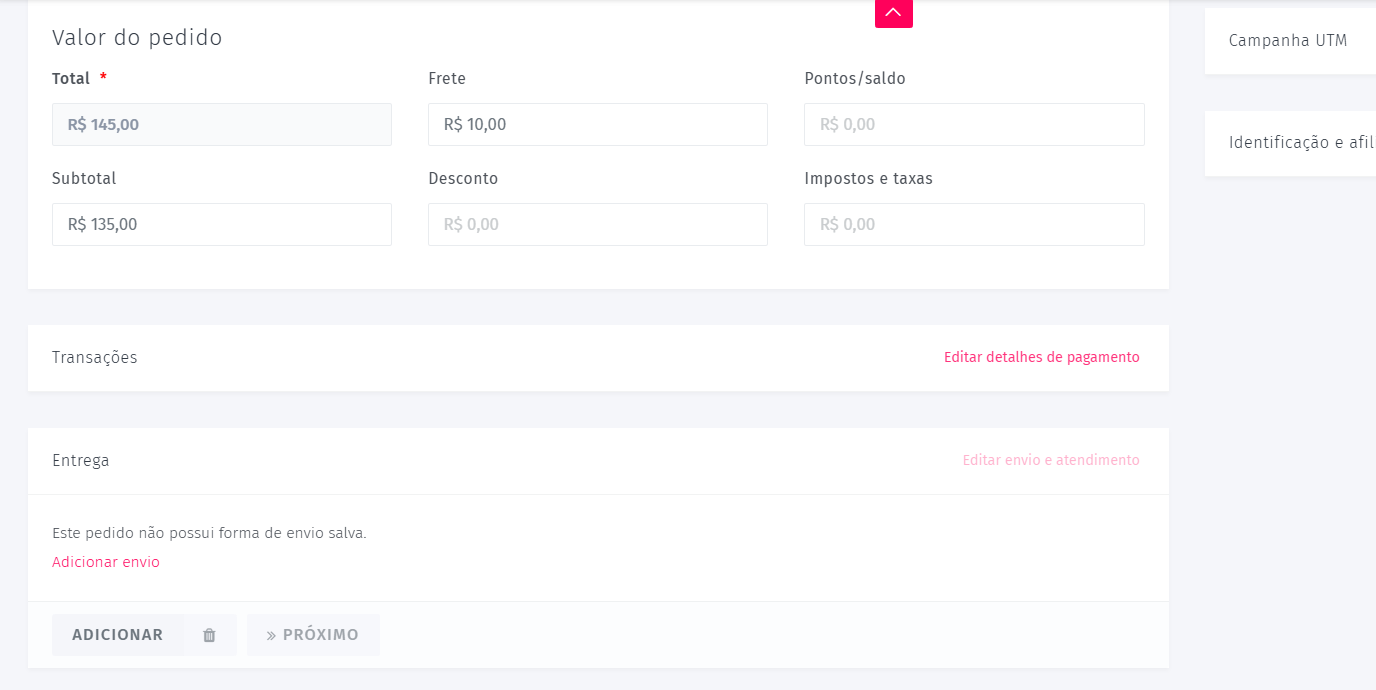The image size is (1376, 690).
Task: Open Editar detalhes de pagamento
Action: point(1041,357)
